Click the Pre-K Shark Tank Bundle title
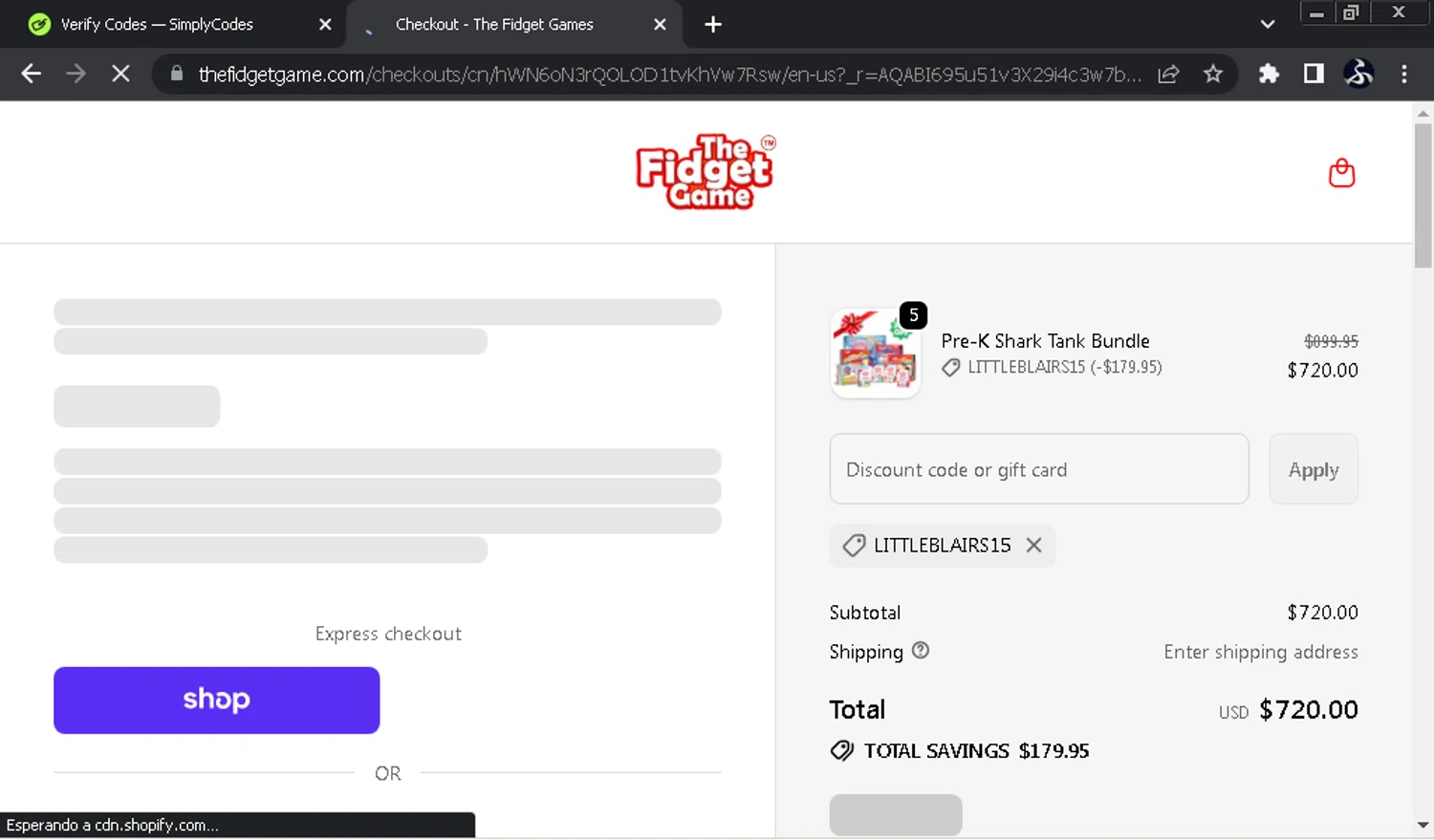1434x840 pixels. click(x=1045, y=341)
